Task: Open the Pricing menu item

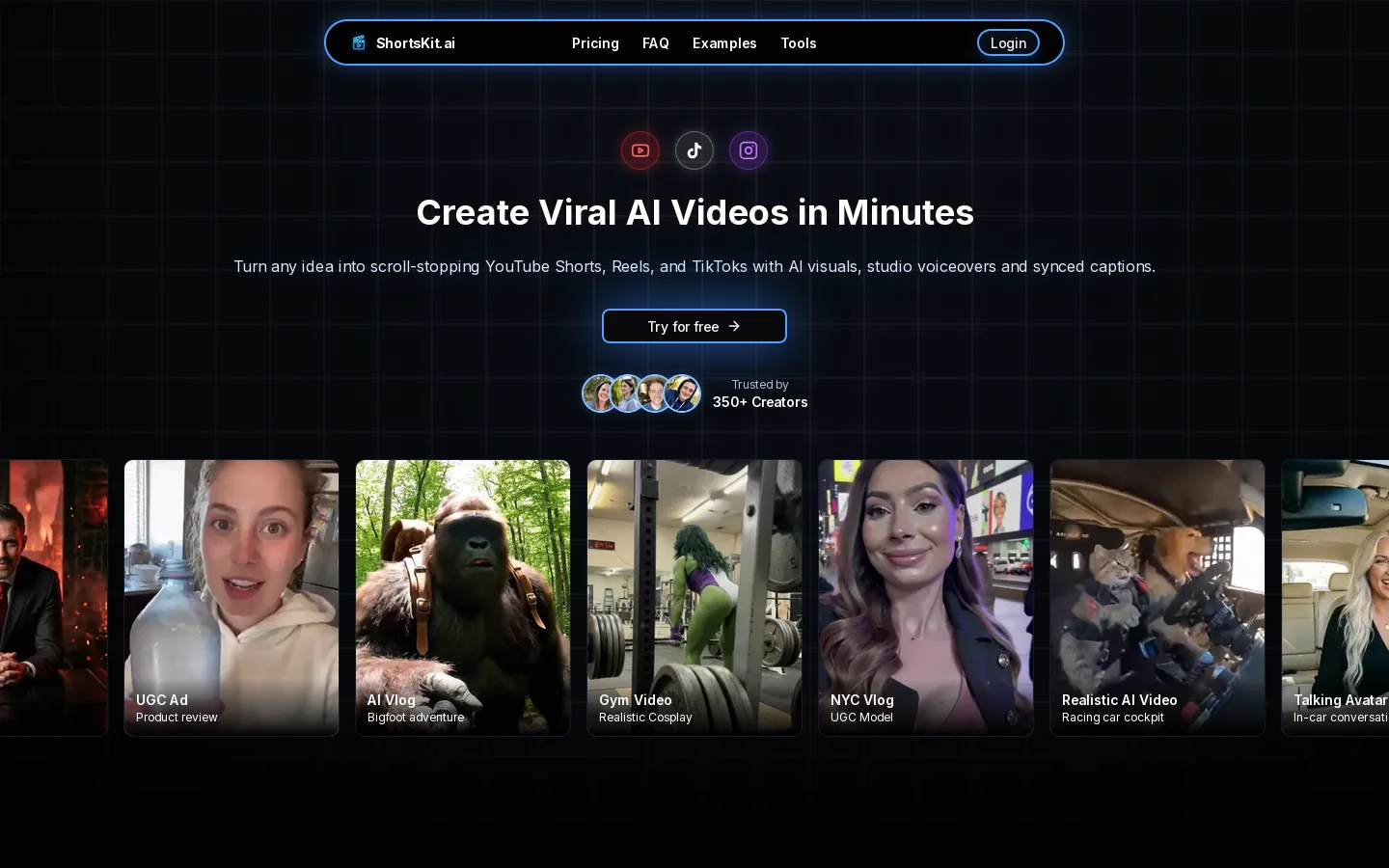Action: (x=595, y=43)
